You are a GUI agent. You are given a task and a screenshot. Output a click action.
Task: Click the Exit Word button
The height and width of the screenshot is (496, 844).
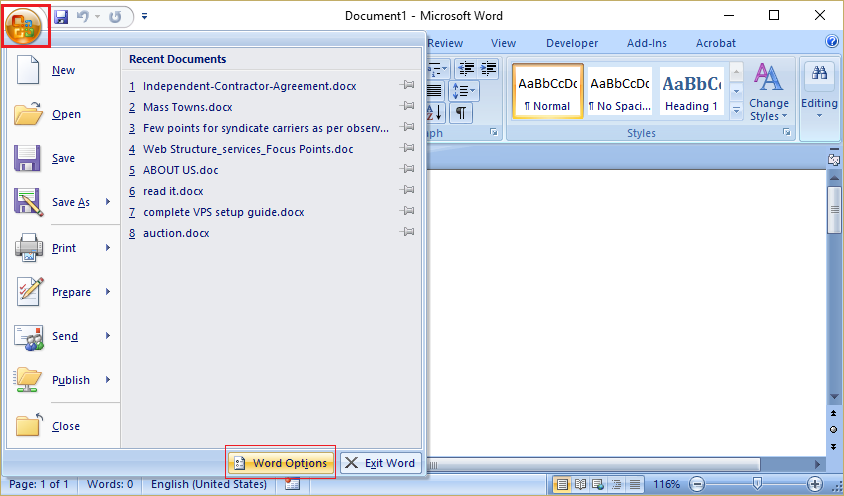pos(380,463)
